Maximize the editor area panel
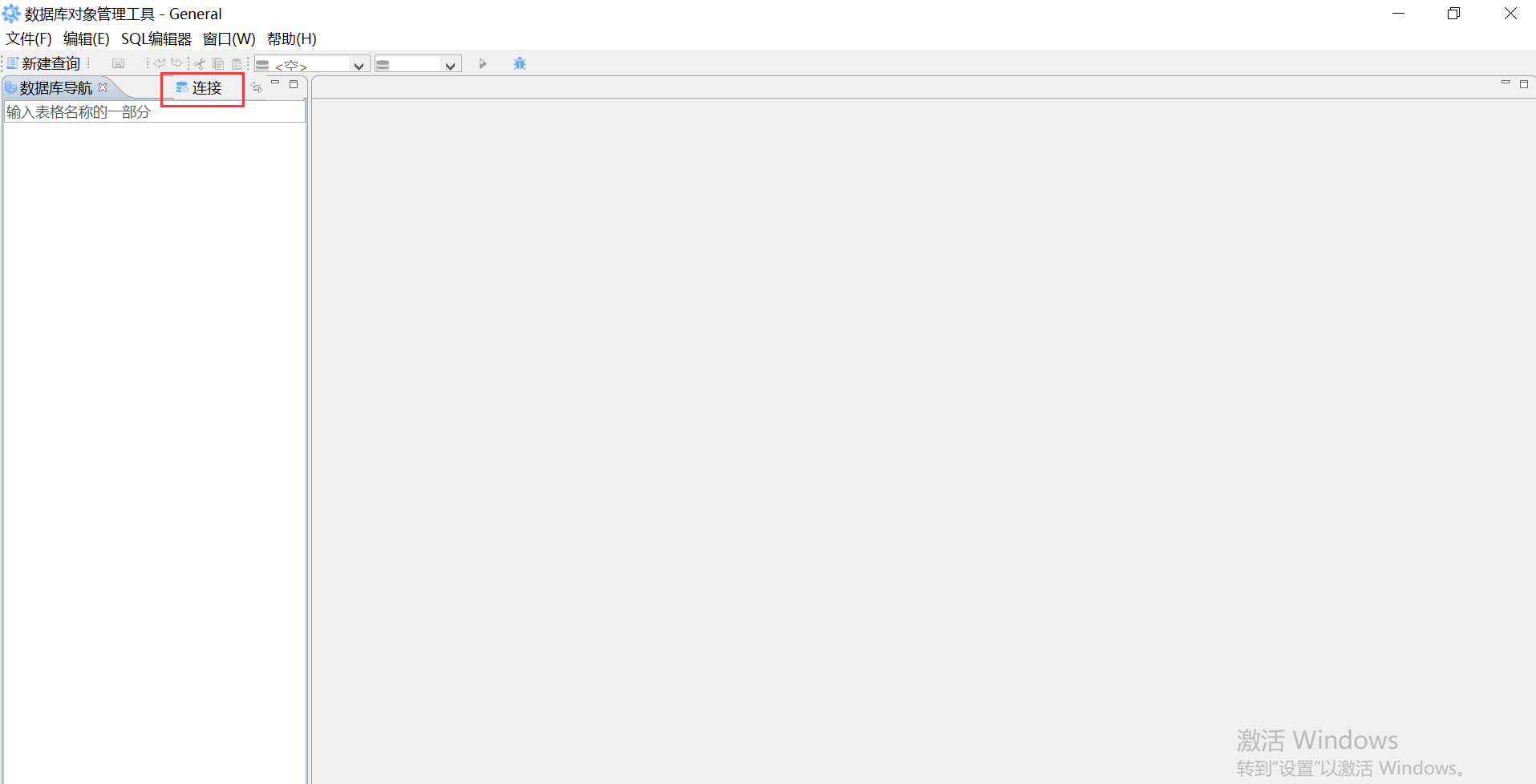The image size is (1536, 784). tap(1524, 83)
